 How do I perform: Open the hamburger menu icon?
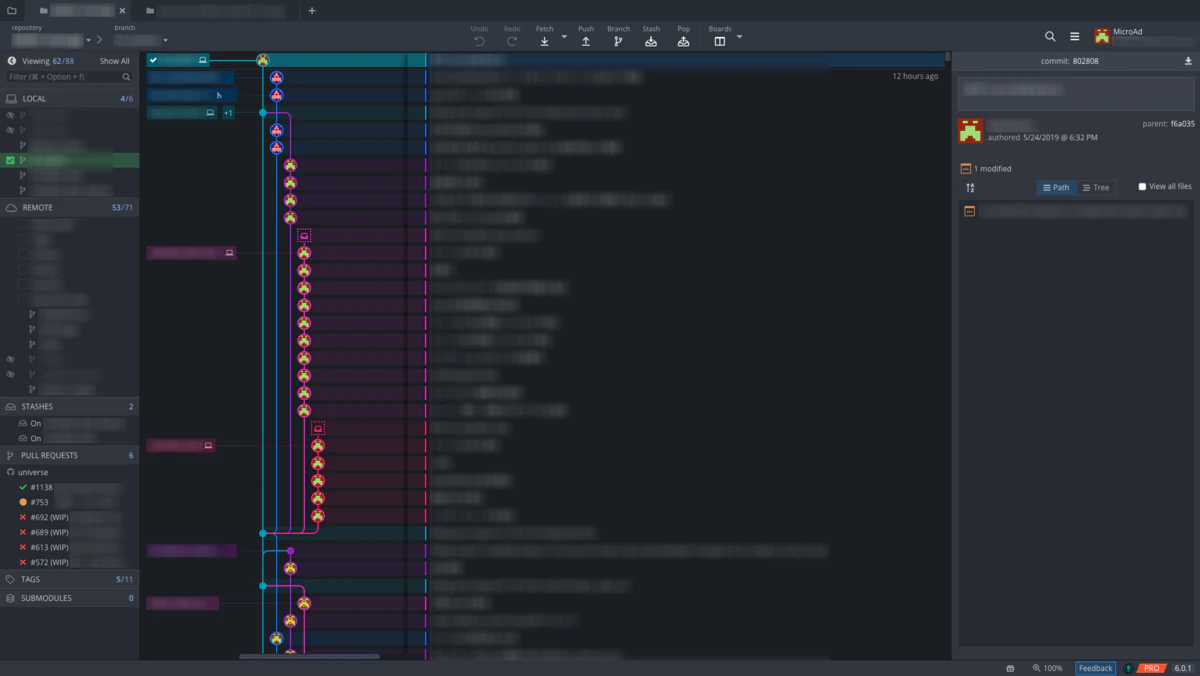click(x=1075, y=36)
